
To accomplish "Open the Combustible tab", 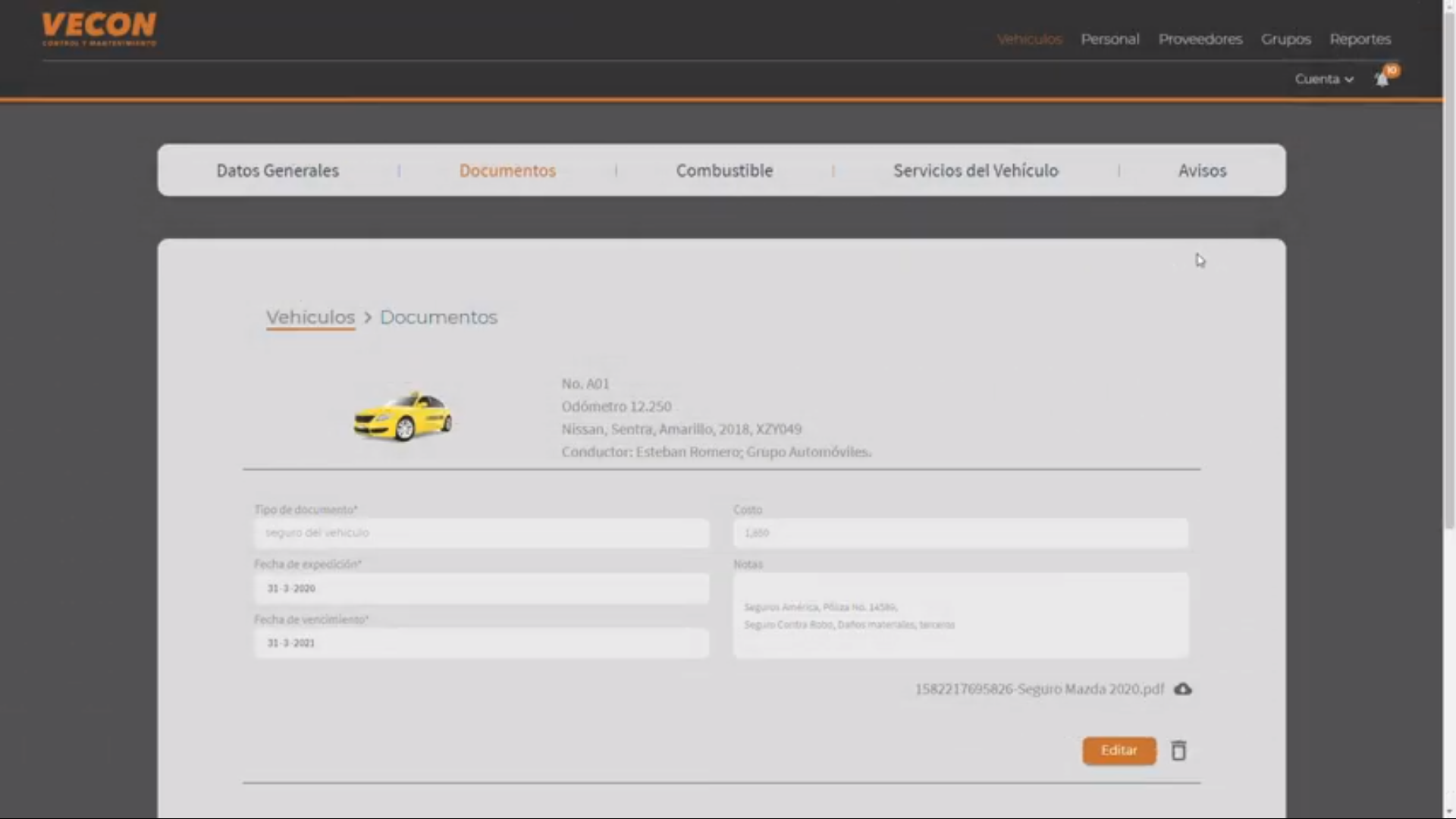I will click(724, 171).
